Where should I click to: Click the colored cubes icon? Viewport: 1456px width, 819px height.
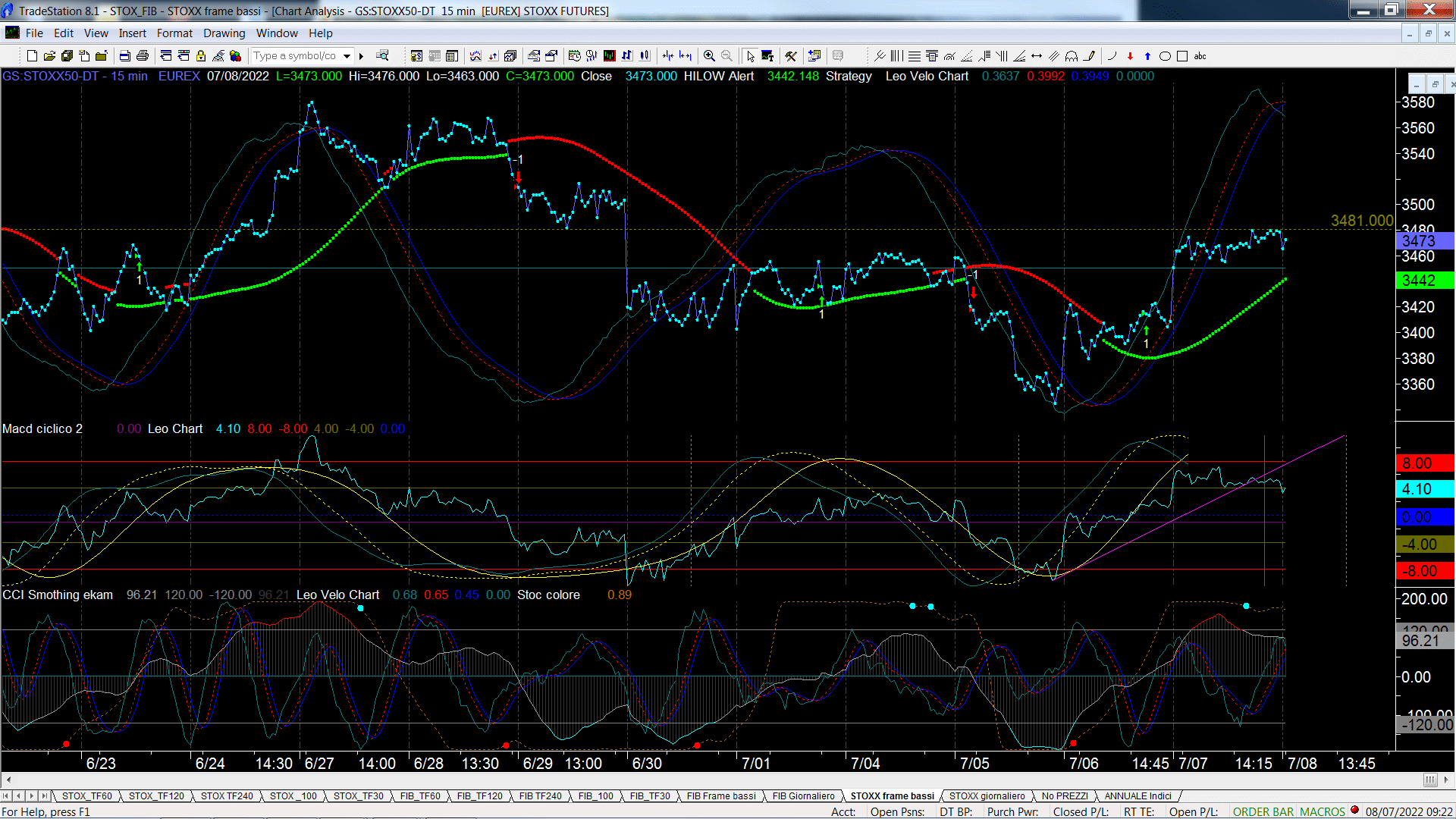[x=236, y=56]
